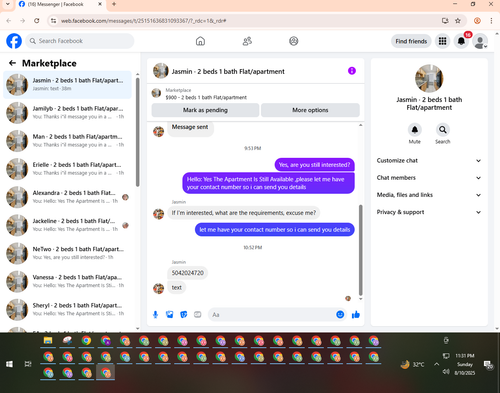Open the Friends icon in top navigation

coord(247,41)
